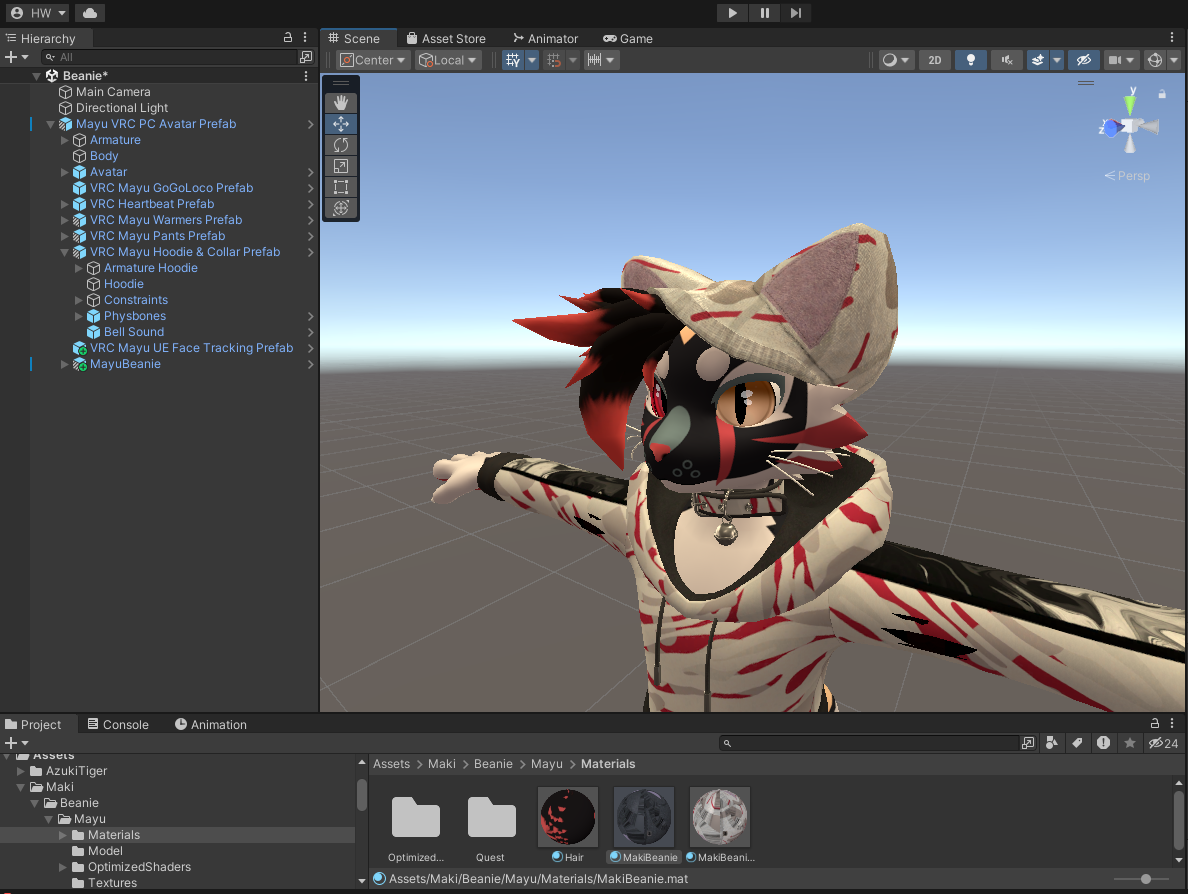The width and height of the screenshot is (1188, 894).
Task: Select the Rect transform tool
Action: [341, 187]
